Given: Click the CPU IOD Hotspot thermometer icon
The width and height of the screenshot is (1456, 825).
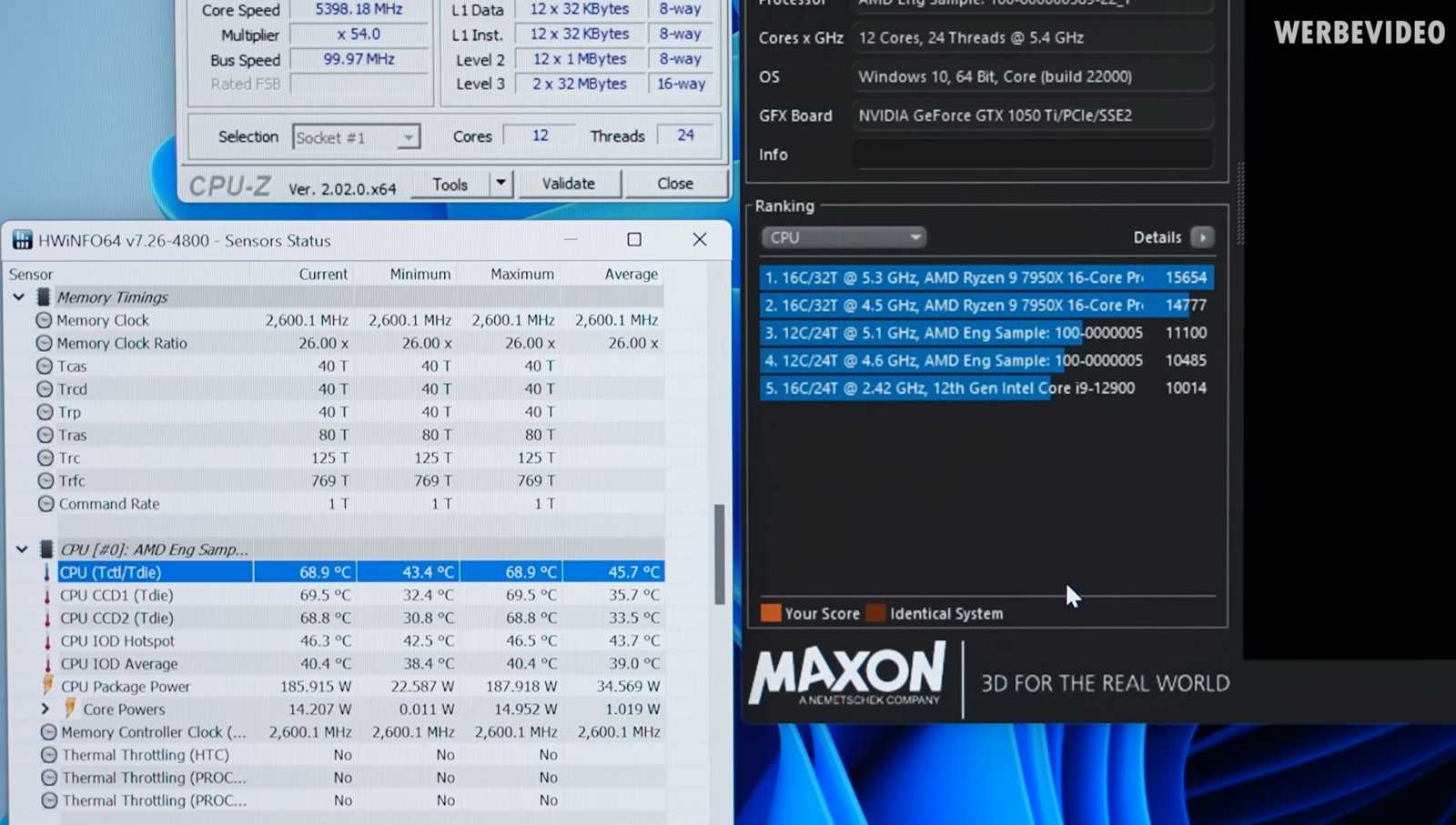Looking at the screenshot, I should click(48, 640).
